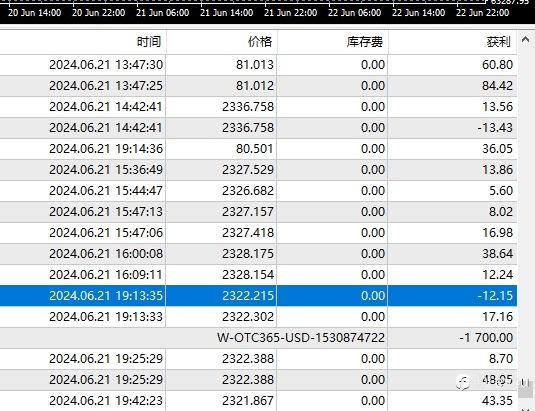Select the highlighted time 2024.06.21 19:13:35

[106, 296]
